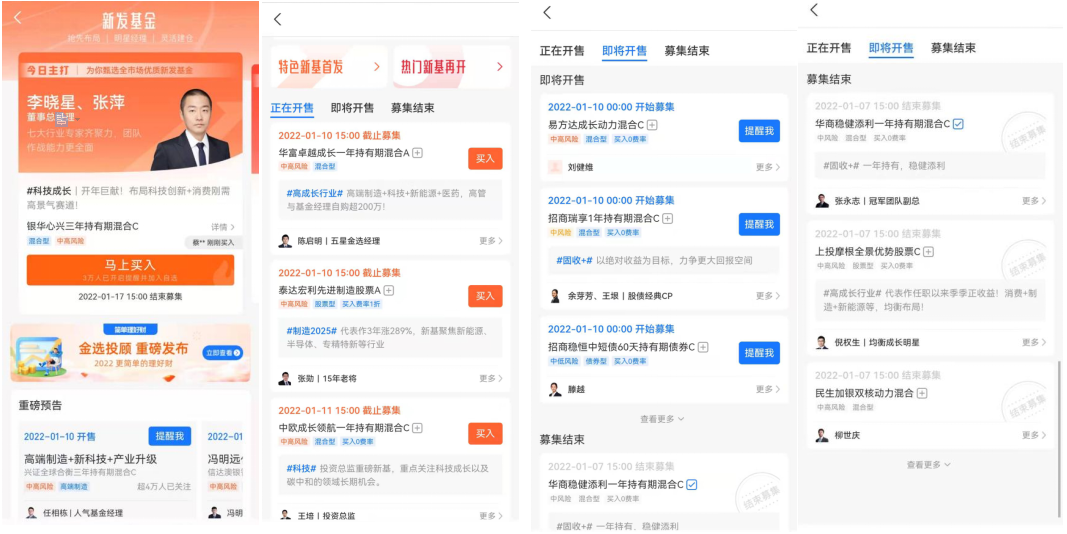Tap arrow on 特色新基首发 banner

(376, 67)
